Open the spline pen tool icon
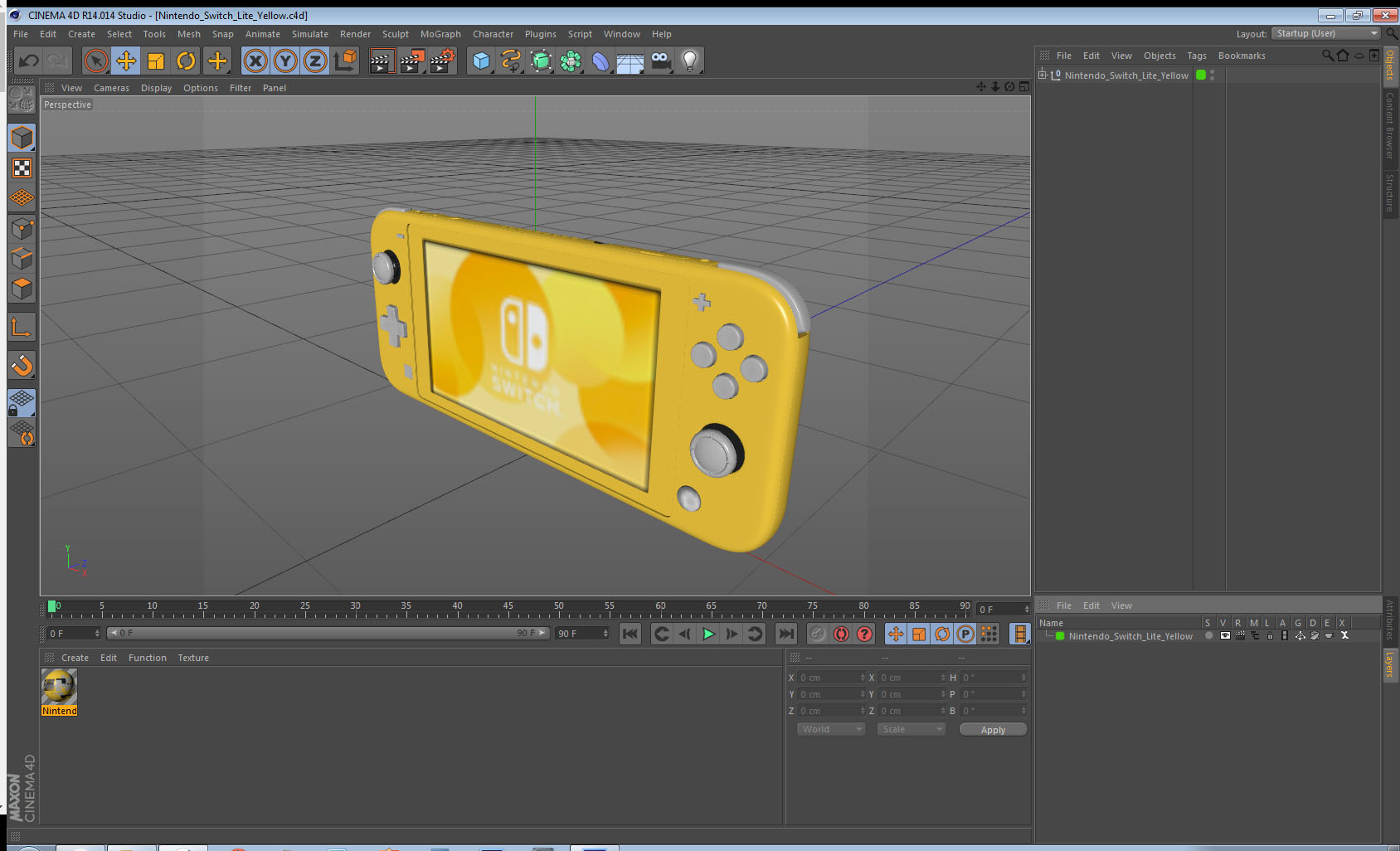Screen dimensions: 1400x851 [x=511, y=61]
